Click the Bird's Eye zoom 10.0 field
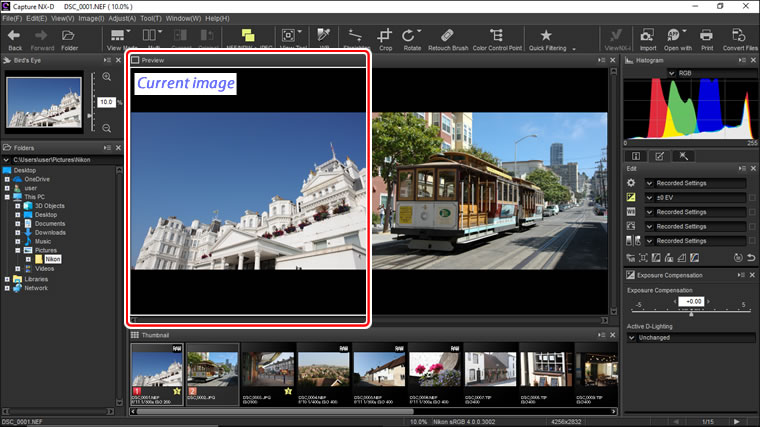The height and width of the screenshot is (427, 760). pyautogui.click(x=106, y=102)
